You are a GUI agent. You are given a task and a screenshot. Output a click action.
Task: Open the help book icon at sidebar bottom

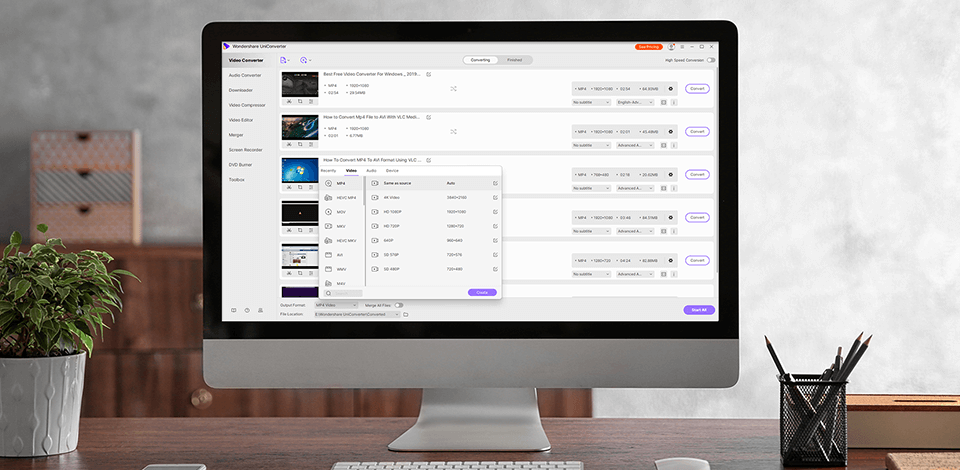pyautogui.click(x=233, y=310)
